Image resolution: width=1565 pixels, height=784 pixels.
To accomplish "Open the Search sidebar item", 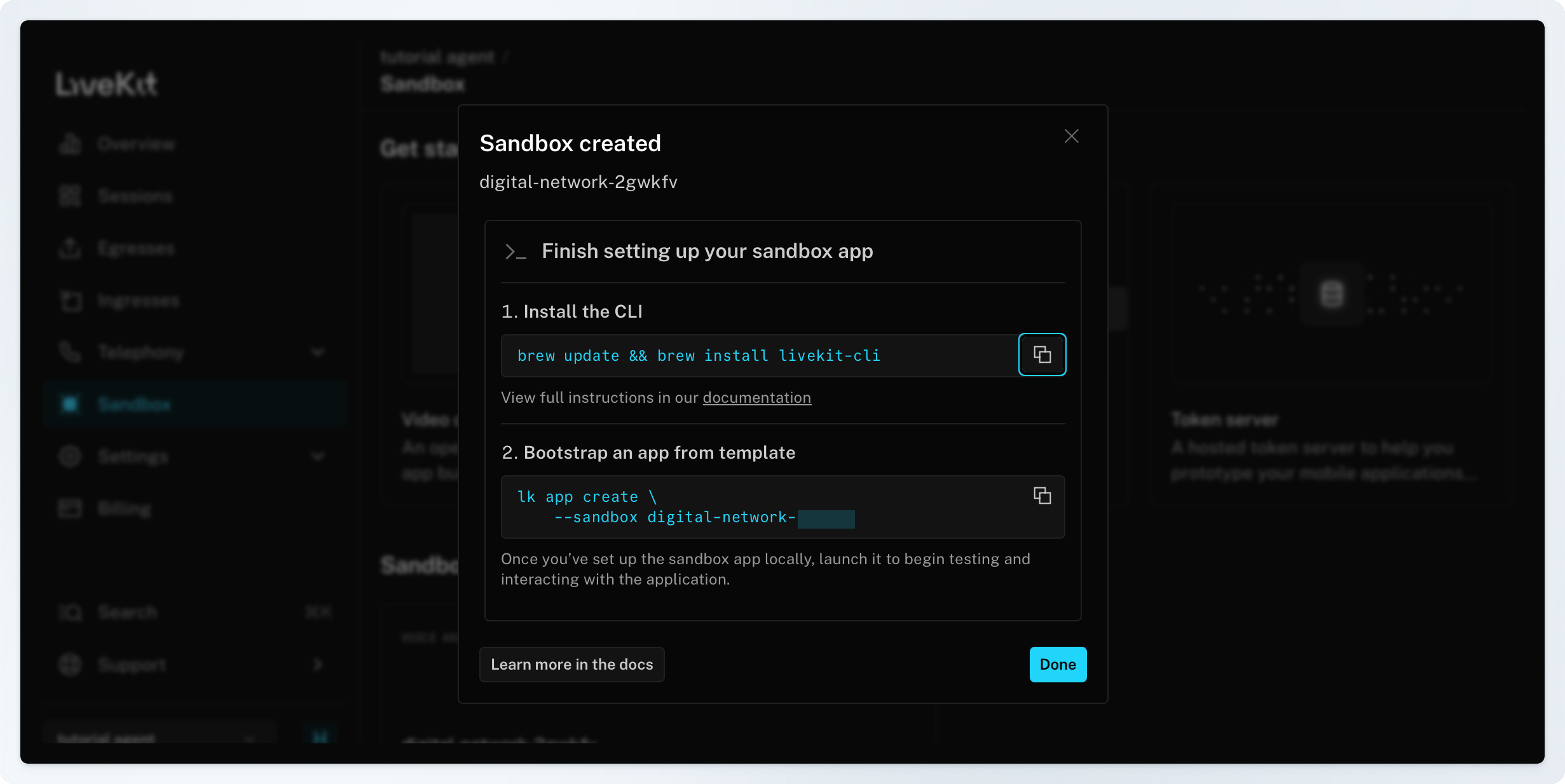I will (127, 612).
